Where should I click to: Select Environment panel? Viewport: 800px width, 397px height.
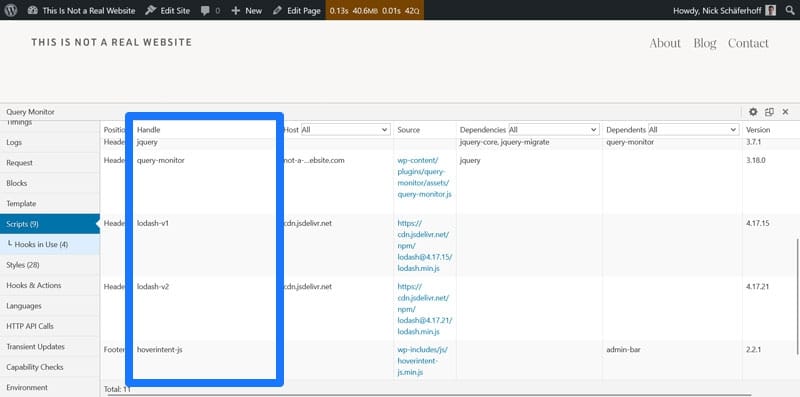50,387
